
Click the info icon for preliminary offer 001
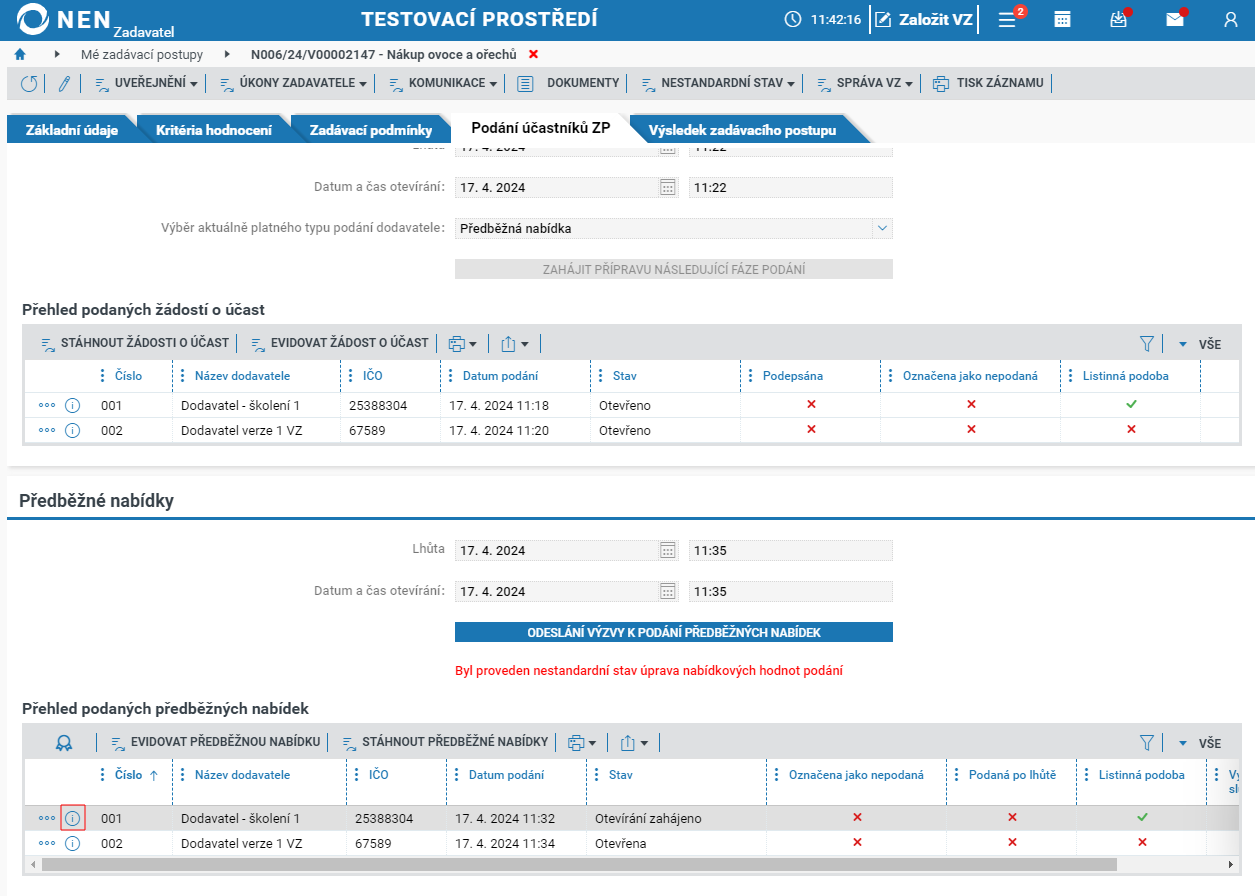[72, 818]
